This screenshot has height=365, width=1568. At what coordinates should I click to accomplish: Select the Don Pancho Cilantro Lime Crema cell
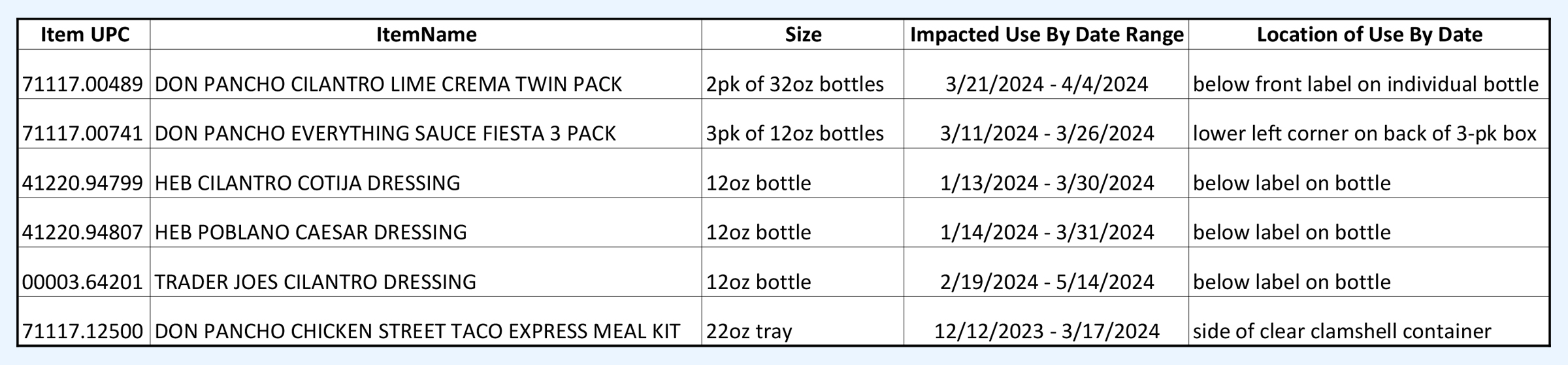click(388, 84)
